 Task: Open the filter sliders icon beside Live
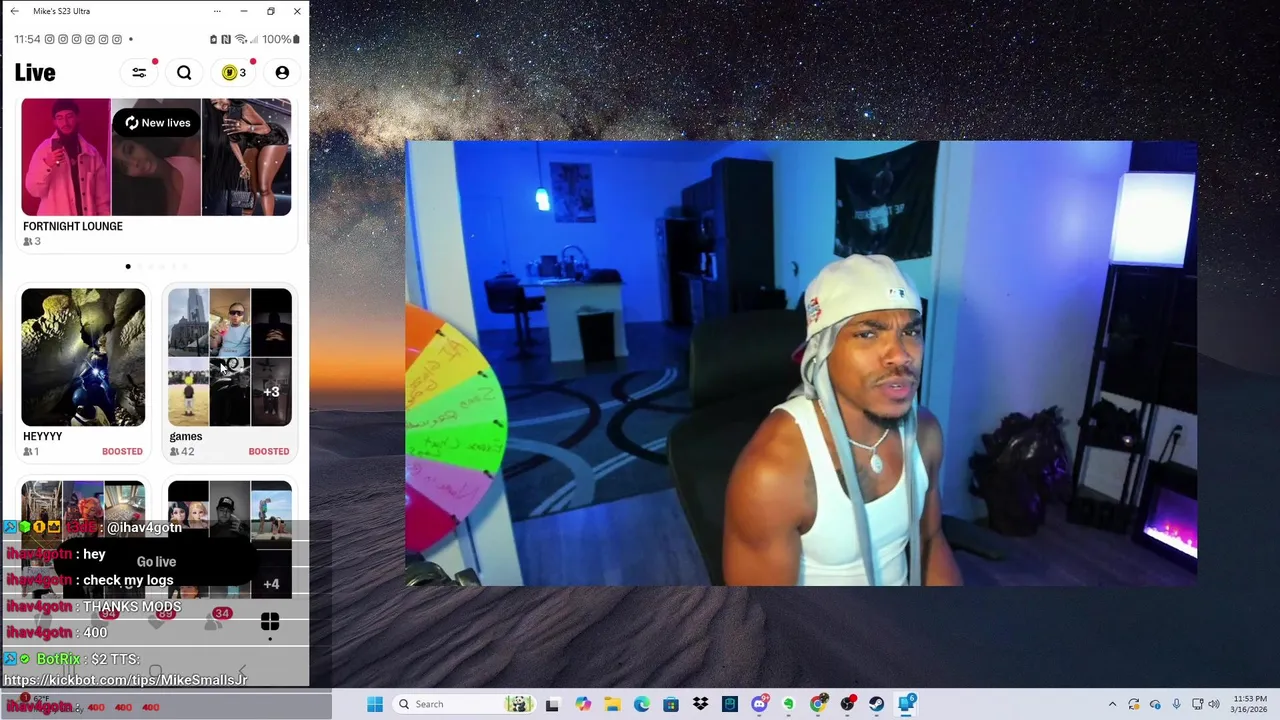[x=139, y=72]
